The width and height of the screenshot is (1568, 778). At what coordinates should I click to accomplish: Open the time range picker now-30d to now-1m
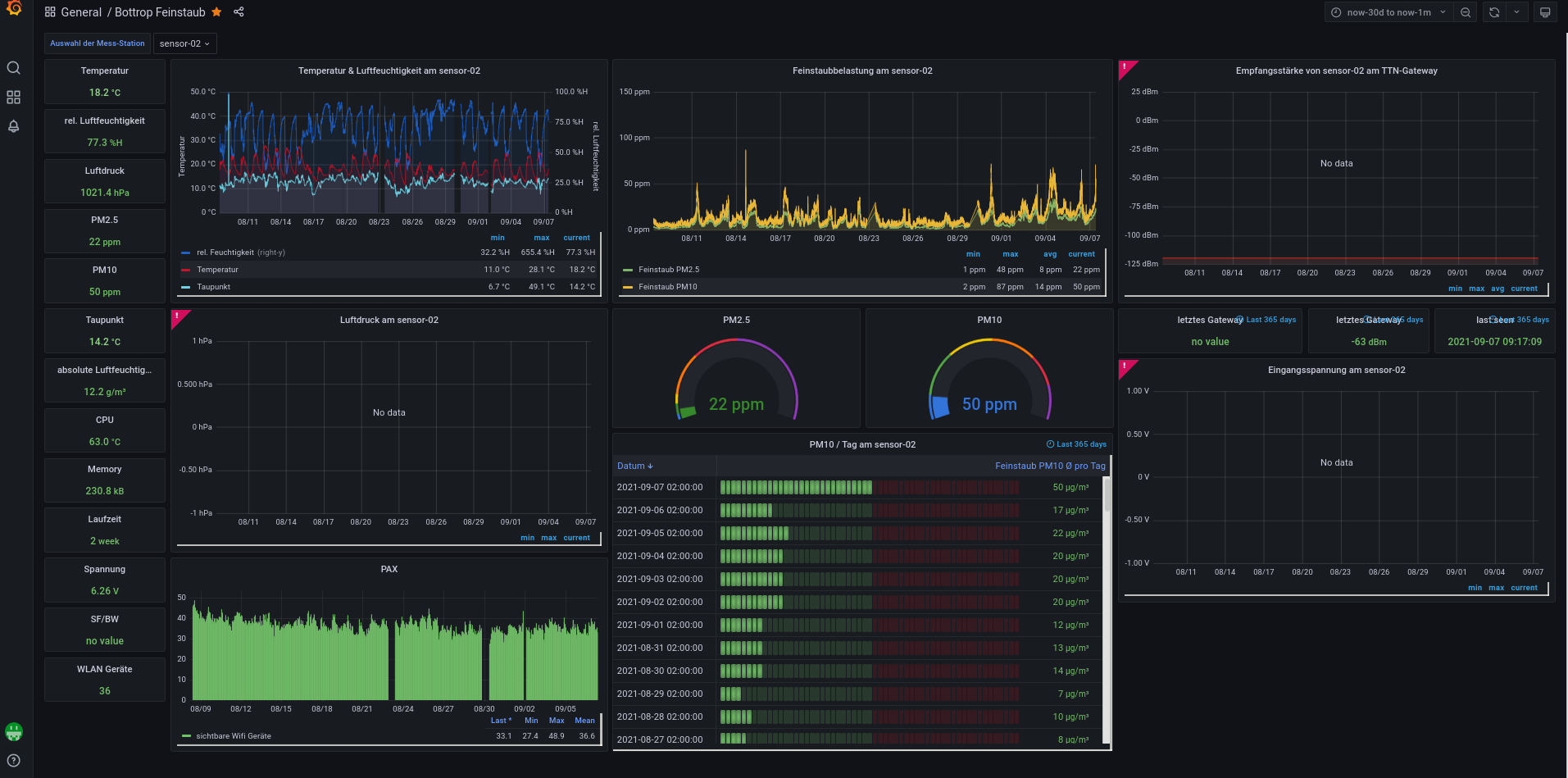(x=1388, y=12)
